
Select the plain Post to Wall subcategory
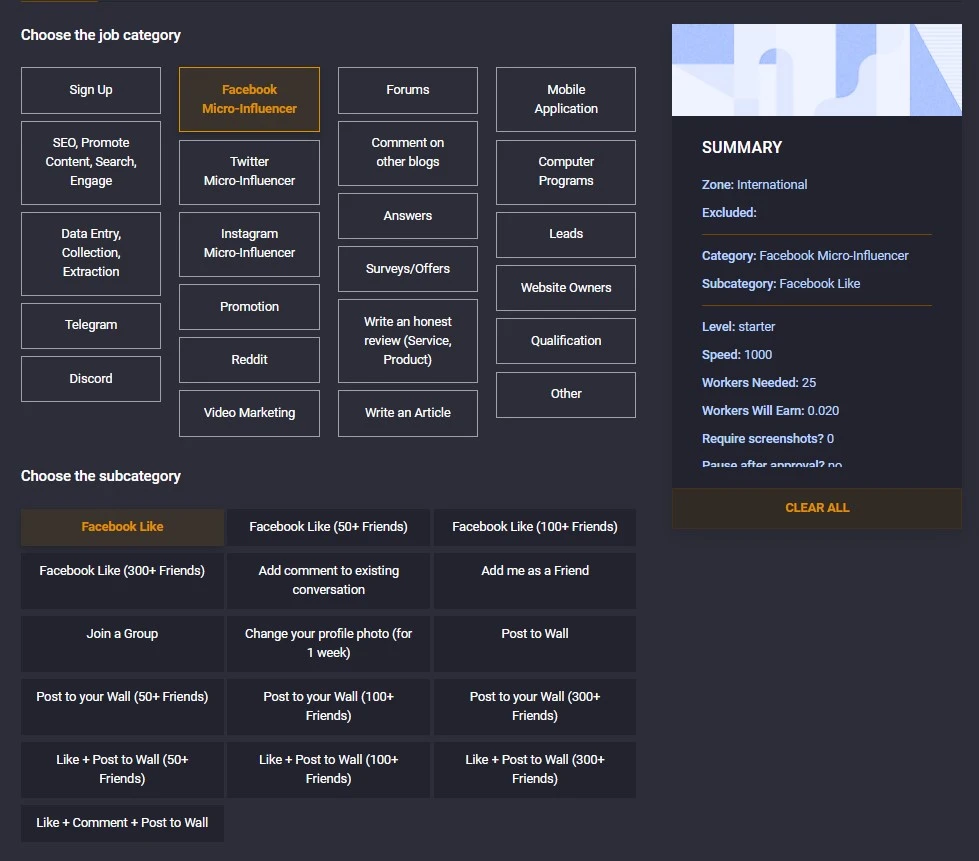535,644
